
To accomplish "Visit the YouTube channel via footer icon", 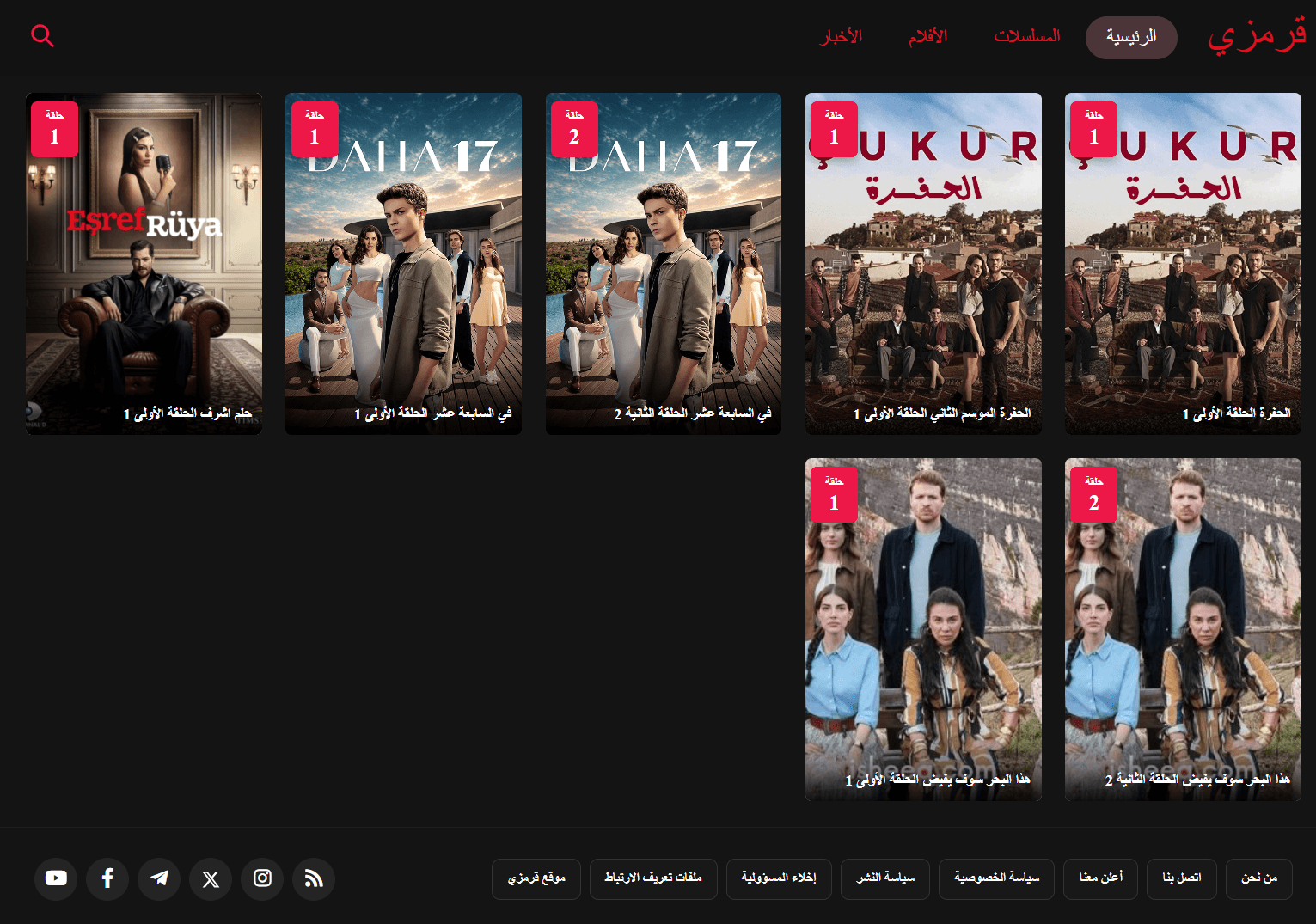I will 56,878.
